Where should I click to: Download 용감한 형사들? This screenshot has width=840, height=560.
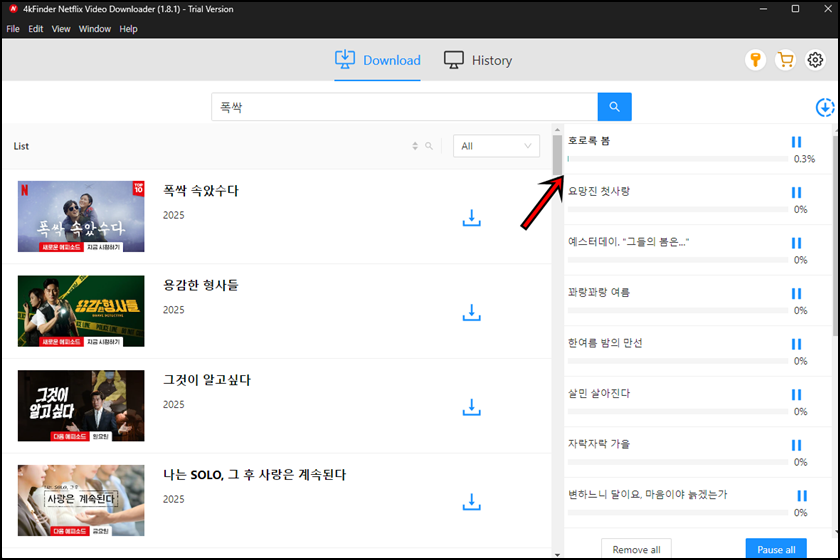pos(471,312)
